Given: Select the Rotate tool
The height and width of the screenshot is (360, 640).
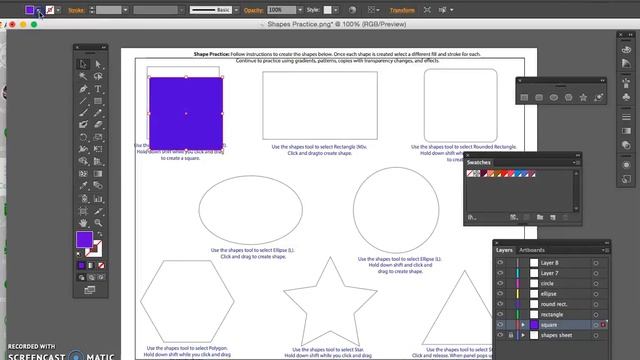Looking at the screenshot, I should click(x=83, y=137).
